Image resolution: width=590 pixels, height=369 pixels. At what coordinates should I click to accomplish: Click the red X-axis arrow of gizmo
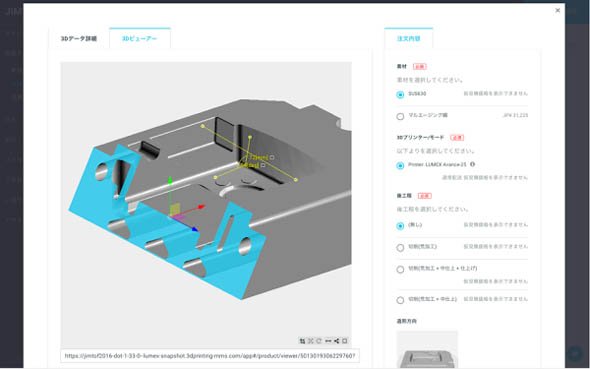pos(202,207)
